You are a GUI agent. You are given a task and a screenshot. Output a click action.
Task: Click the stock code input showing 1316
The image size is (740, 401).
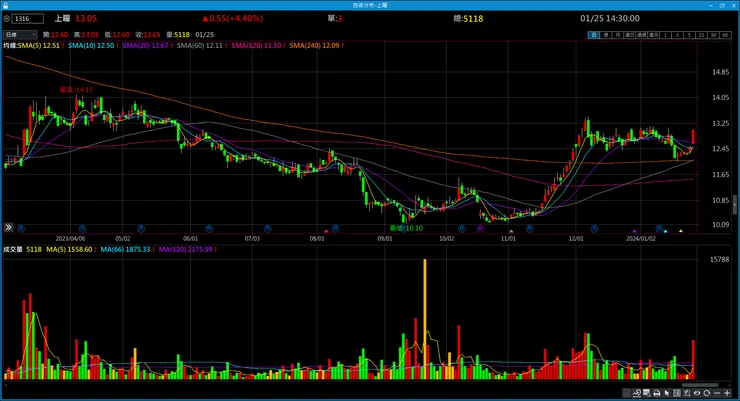[28, 19]
